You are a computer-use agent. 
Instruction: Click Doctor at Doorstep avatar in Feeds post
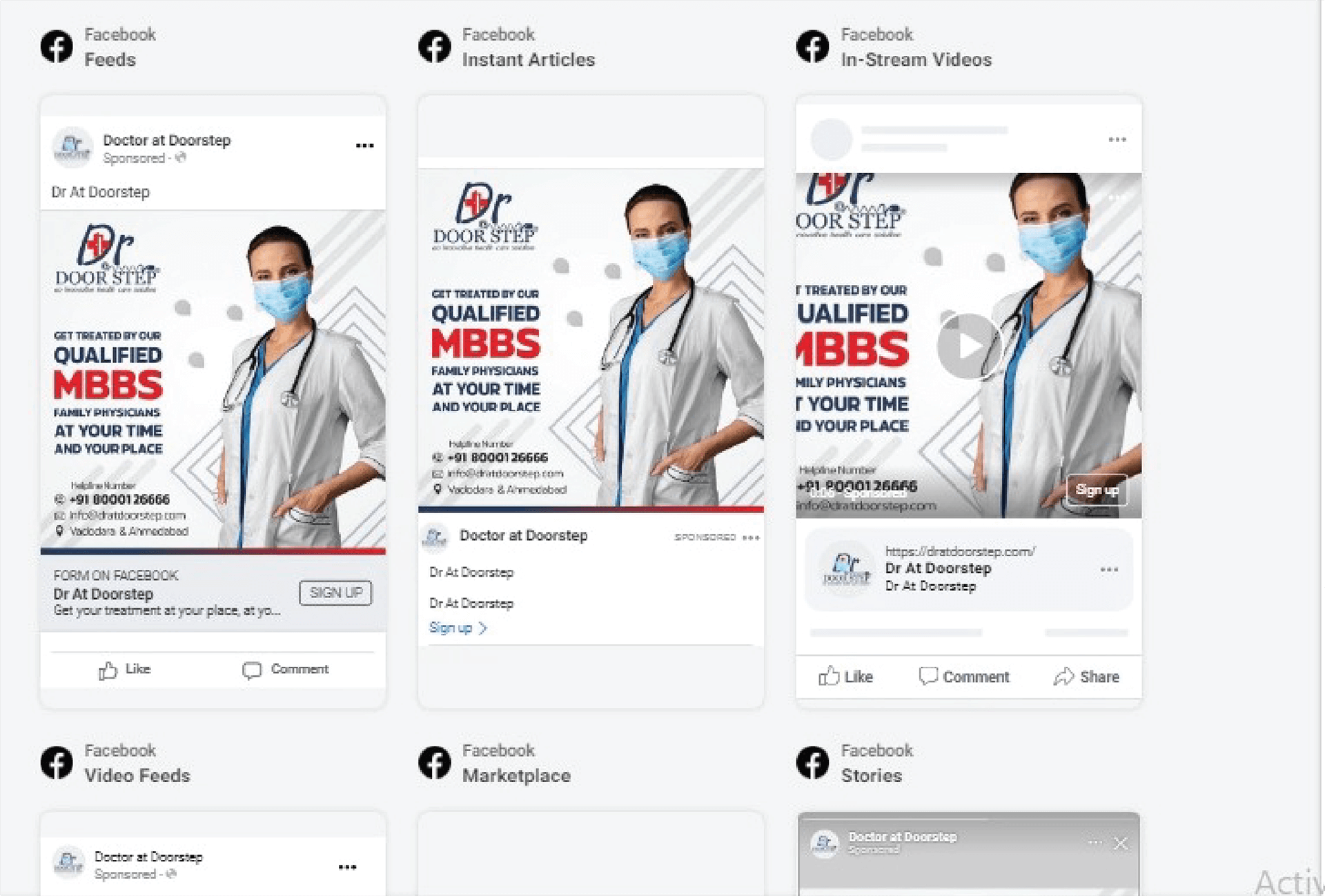pyautogui.click(x=72, y=147)
